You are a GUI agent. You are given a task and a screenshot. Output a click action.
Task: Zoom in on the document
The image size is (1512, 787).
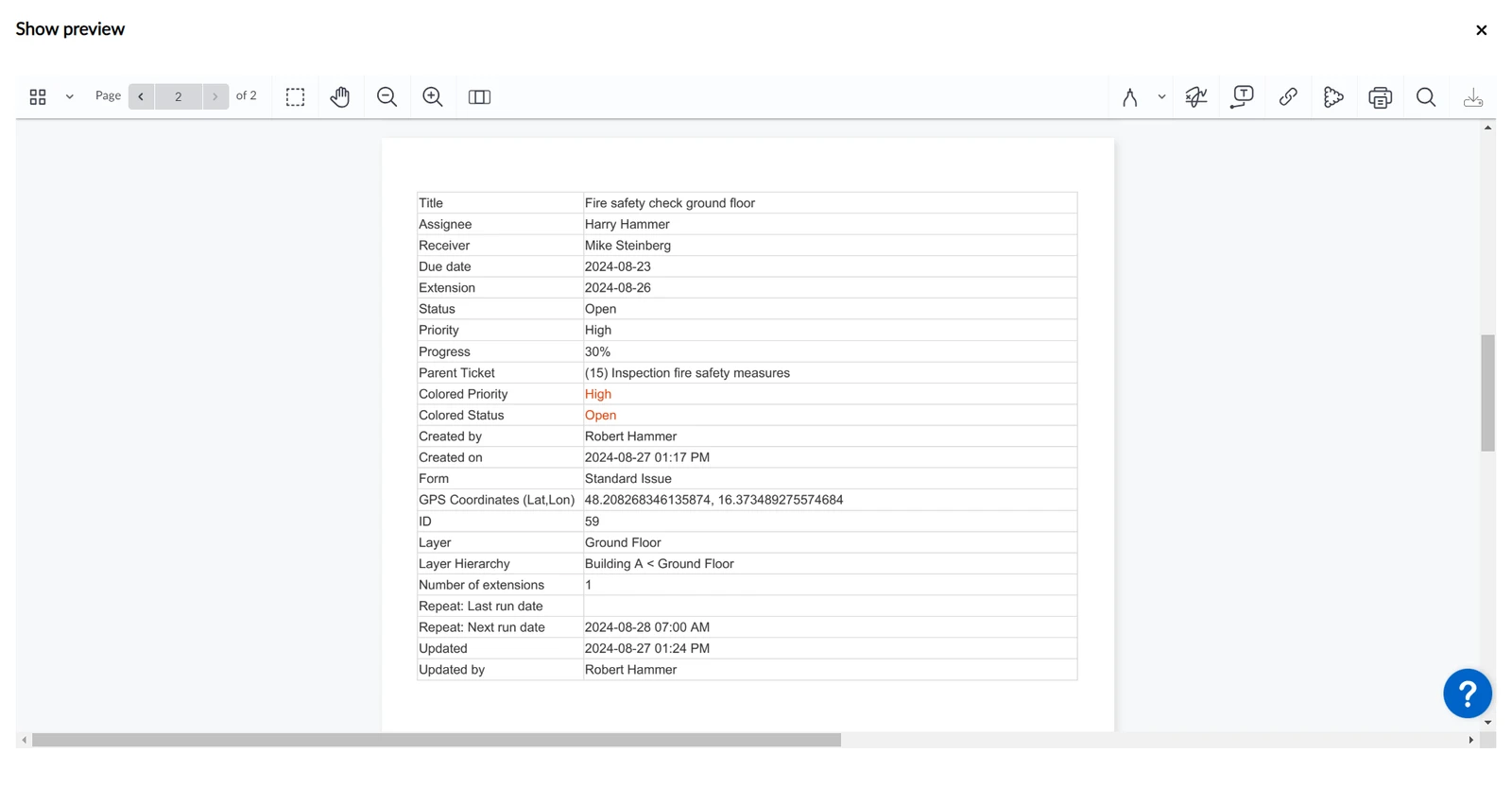[433, 96]
